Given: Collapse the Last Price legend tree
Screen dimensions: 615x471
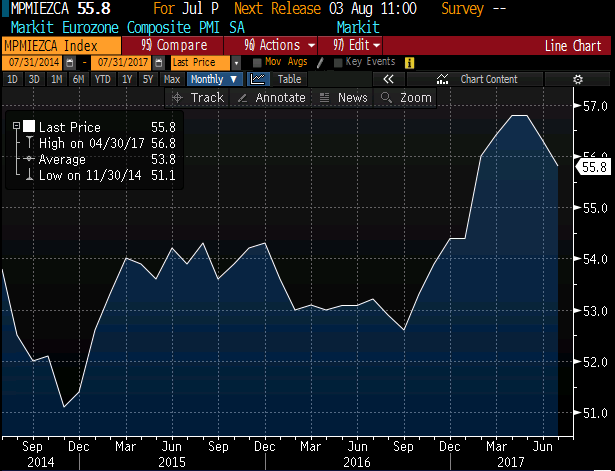Looking at the screenshot, I should pos(14,127).
